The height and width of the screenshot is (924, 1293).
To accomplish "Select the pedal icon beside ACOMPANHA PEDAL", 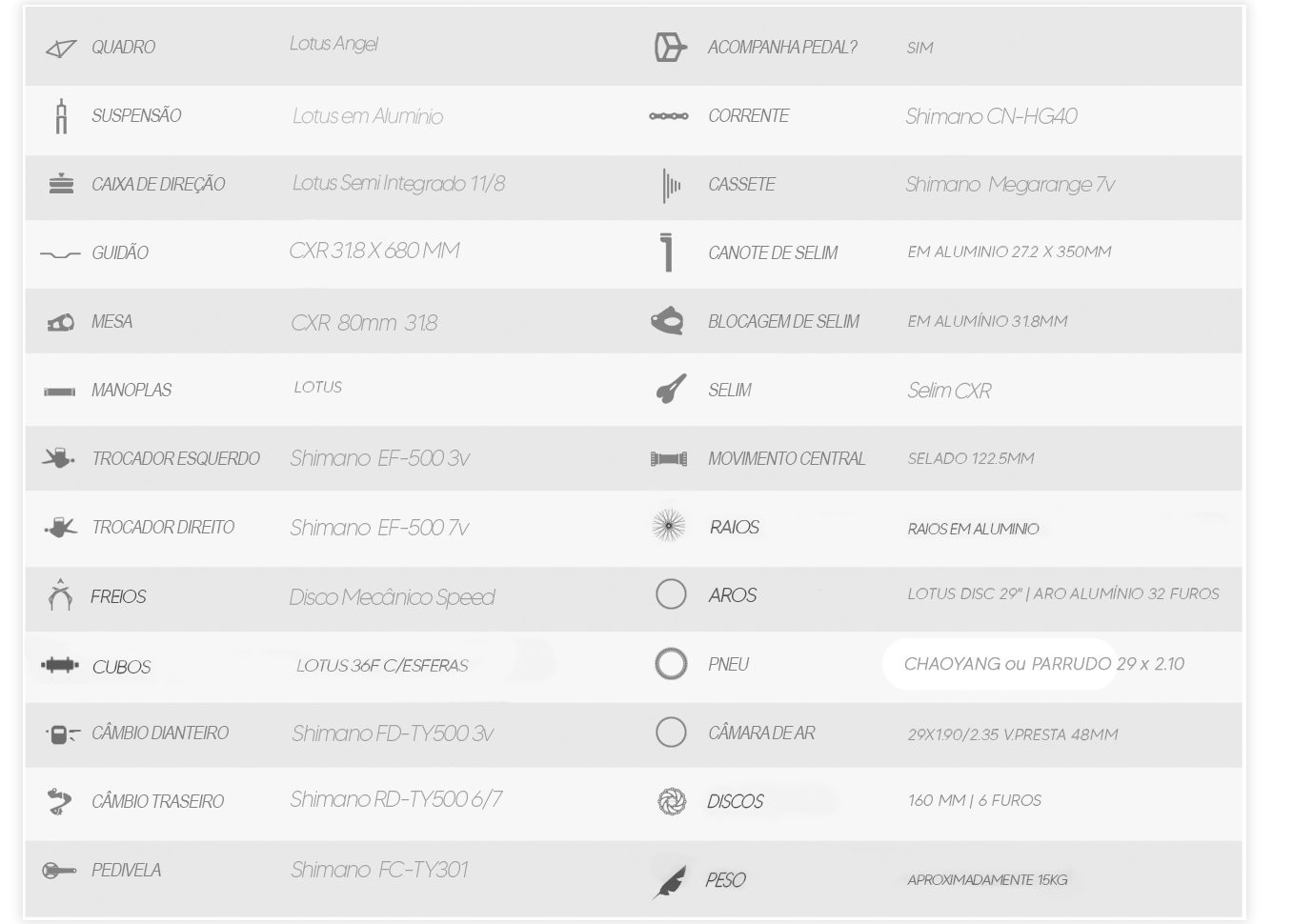I will click(670, 48).
